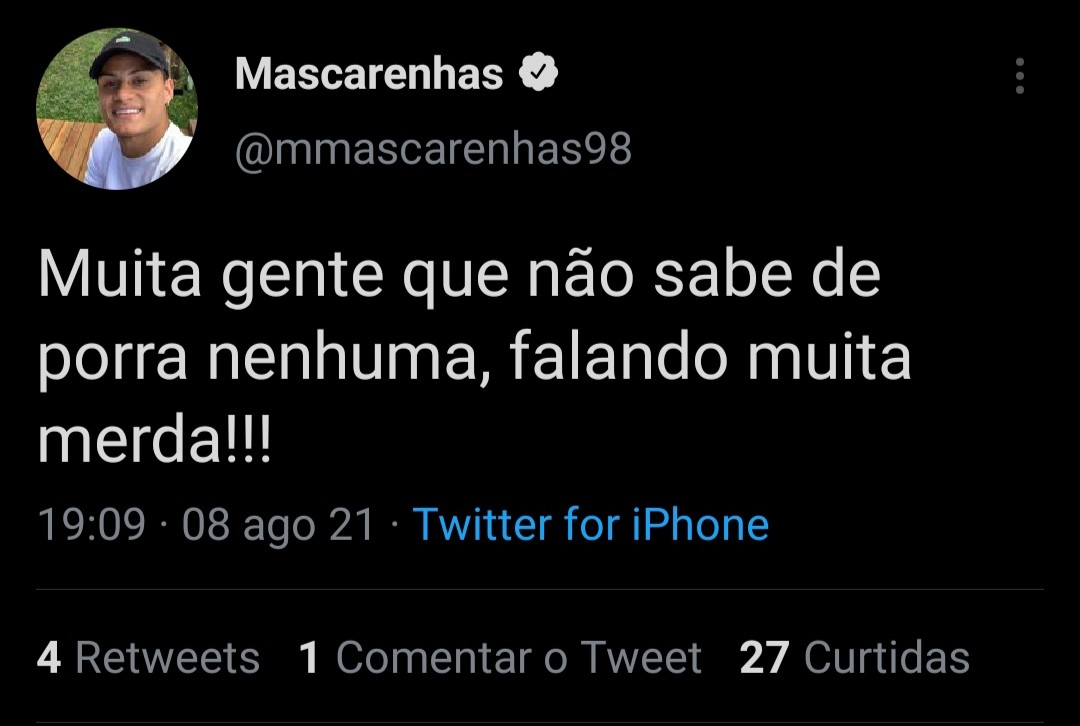Screen dimensions: 1080x726
Task: Click the tweet line starting with Muita gente
Action: 459,276
